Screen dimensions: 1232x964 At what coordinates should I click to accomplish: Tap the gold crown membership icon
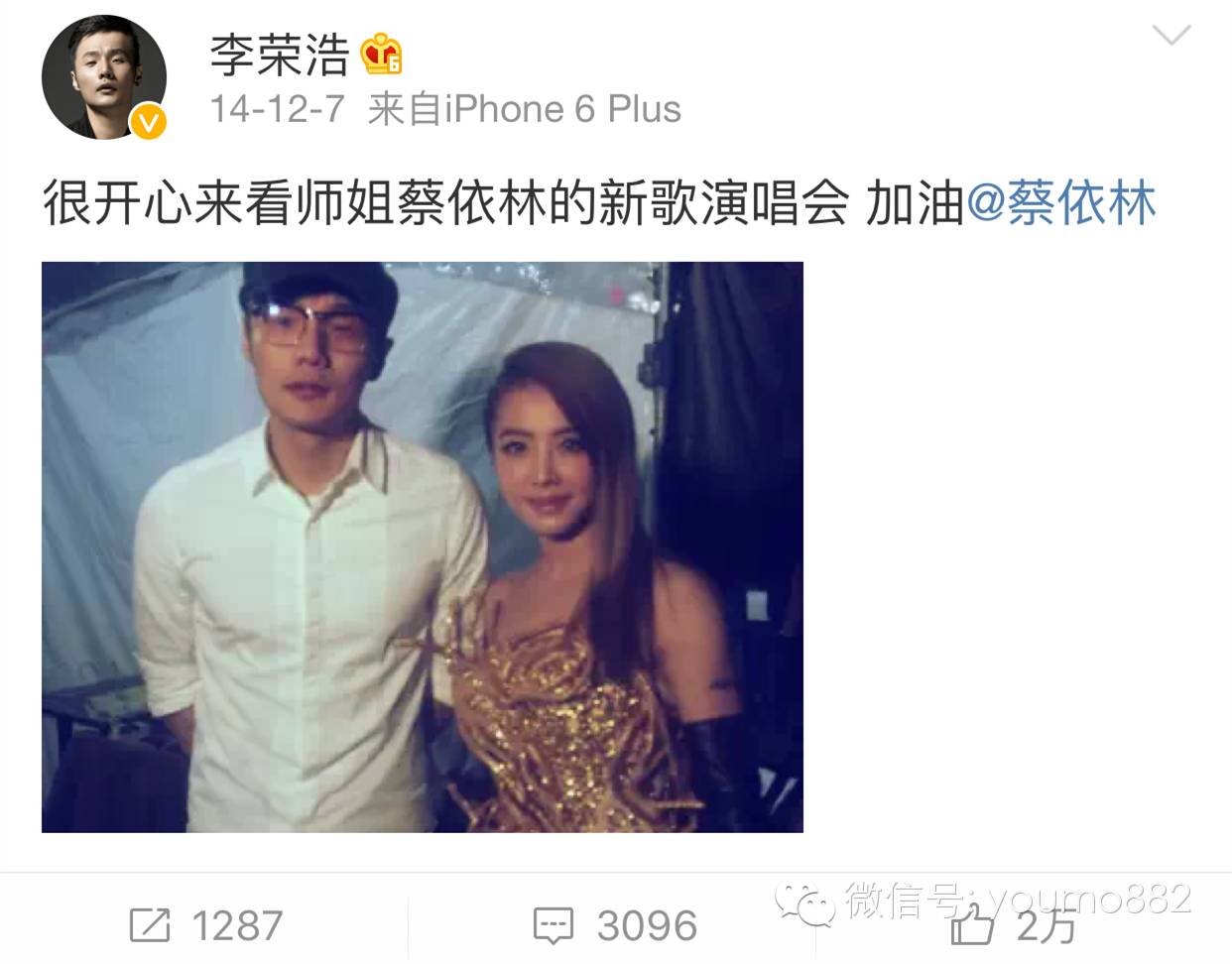381,54
